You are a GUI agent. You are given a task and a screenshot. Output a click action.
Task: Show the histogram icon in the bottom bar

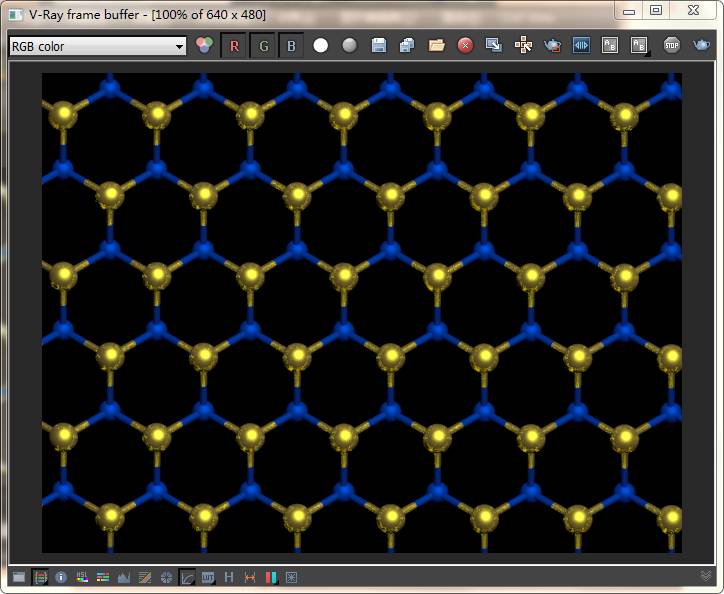point(124,577)
